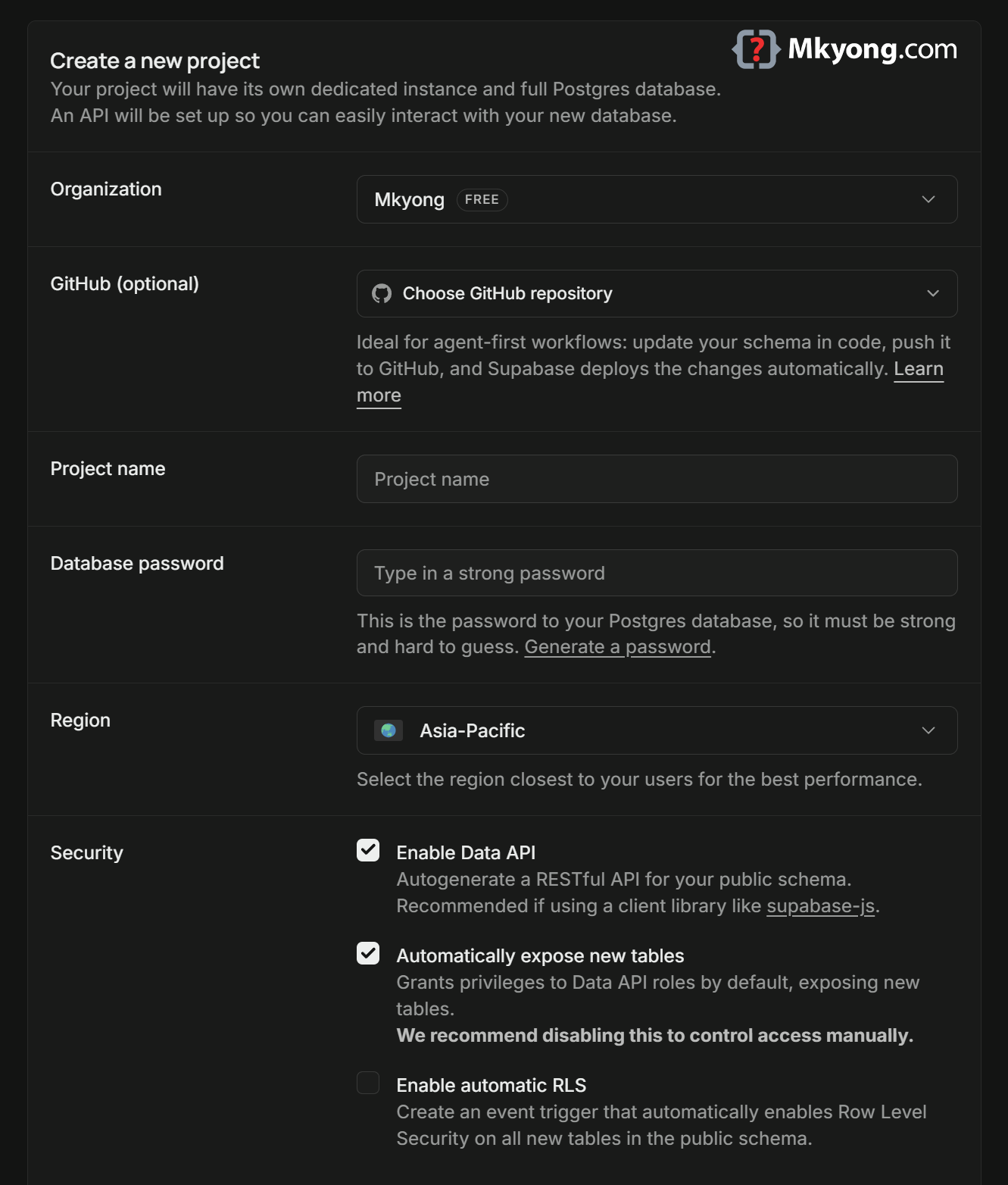Open the Region dropdown showing Asia-Pacific
The image size is (1008, 1185).
(657, 730)
